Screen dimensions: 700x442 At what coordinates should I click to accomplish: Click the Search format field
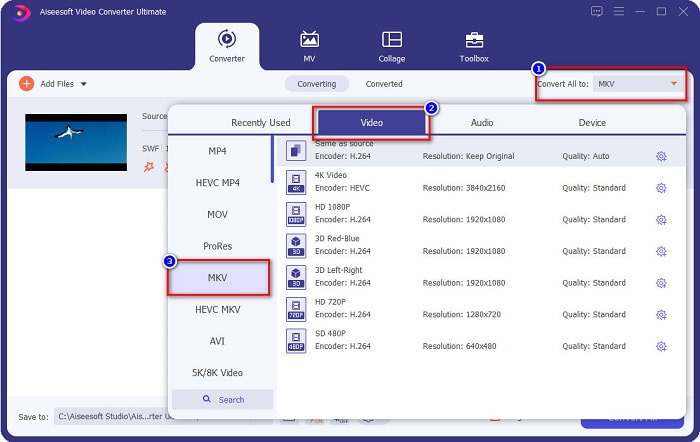[222, 400]
